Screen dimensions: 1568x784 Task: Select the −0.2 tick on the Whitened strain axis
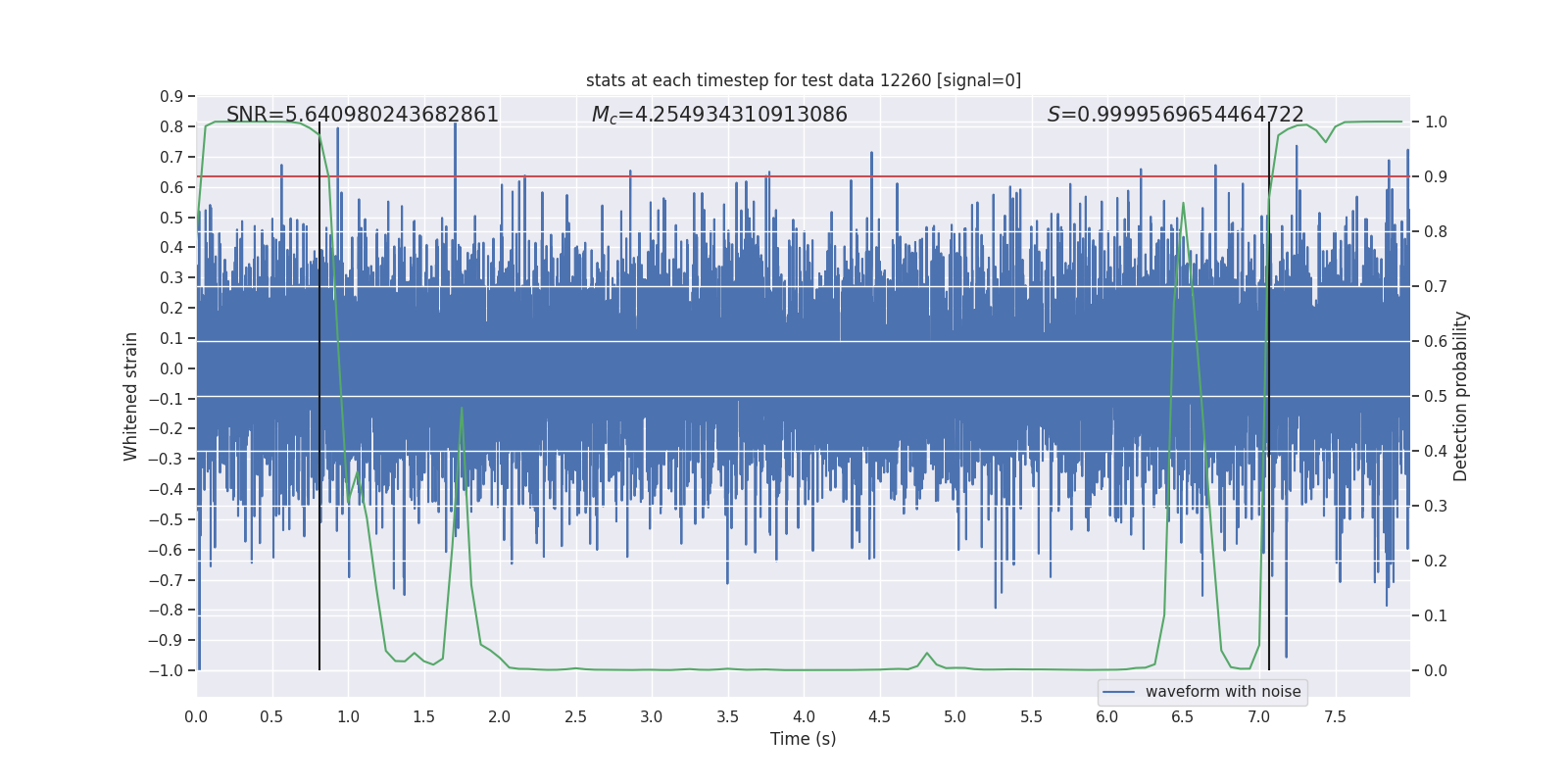tap(166, 428)
